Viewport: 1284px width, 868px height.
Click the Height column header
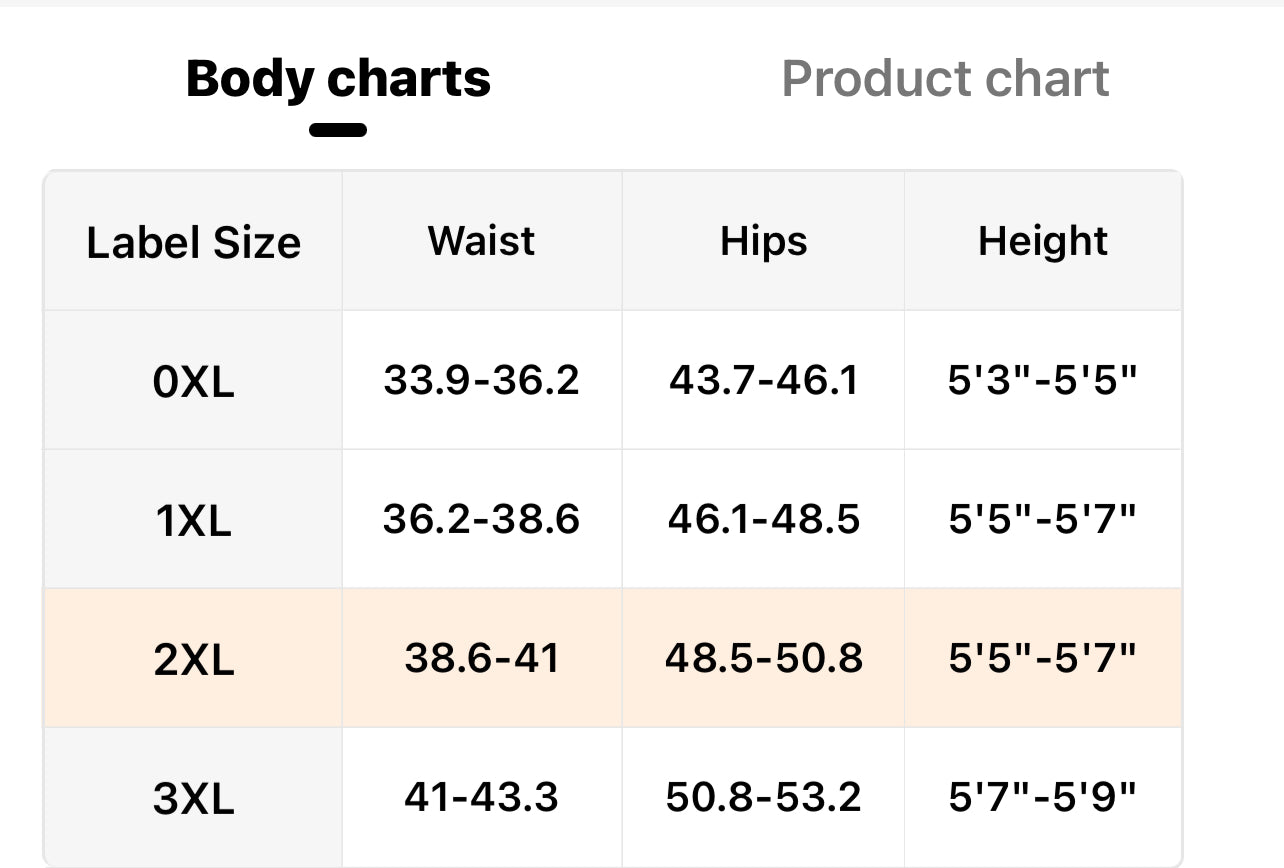point(1043,241)
